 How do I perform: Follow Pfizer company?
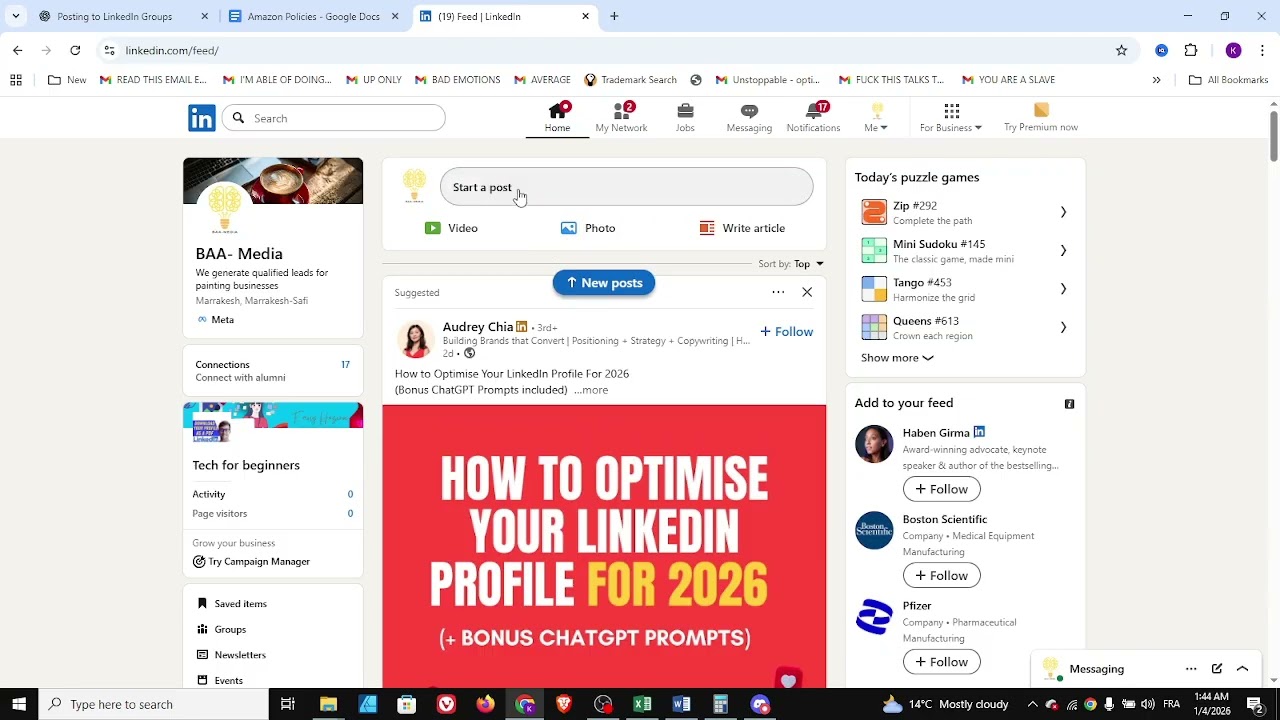[942, 662]
